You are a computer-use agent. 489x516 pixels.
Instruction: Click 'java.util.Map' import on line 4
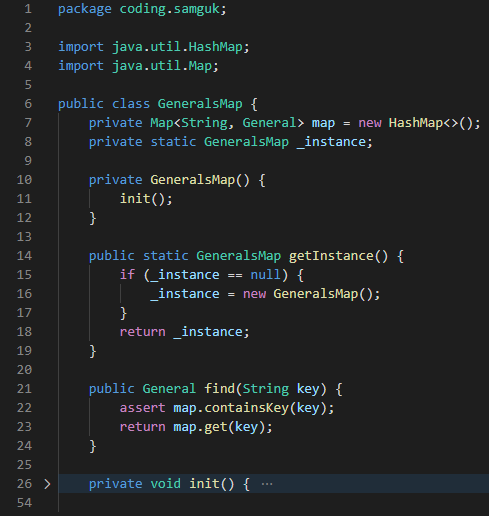point(162,66)
